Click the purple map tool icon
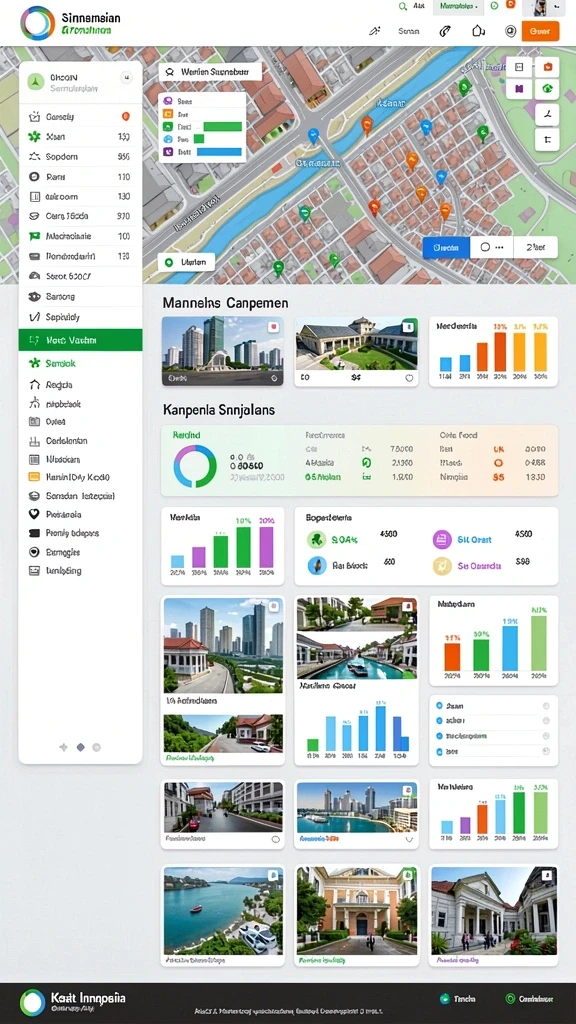The height and width of the screenshot is (1024, 576). pyautogui.click(x=519, y=88)
